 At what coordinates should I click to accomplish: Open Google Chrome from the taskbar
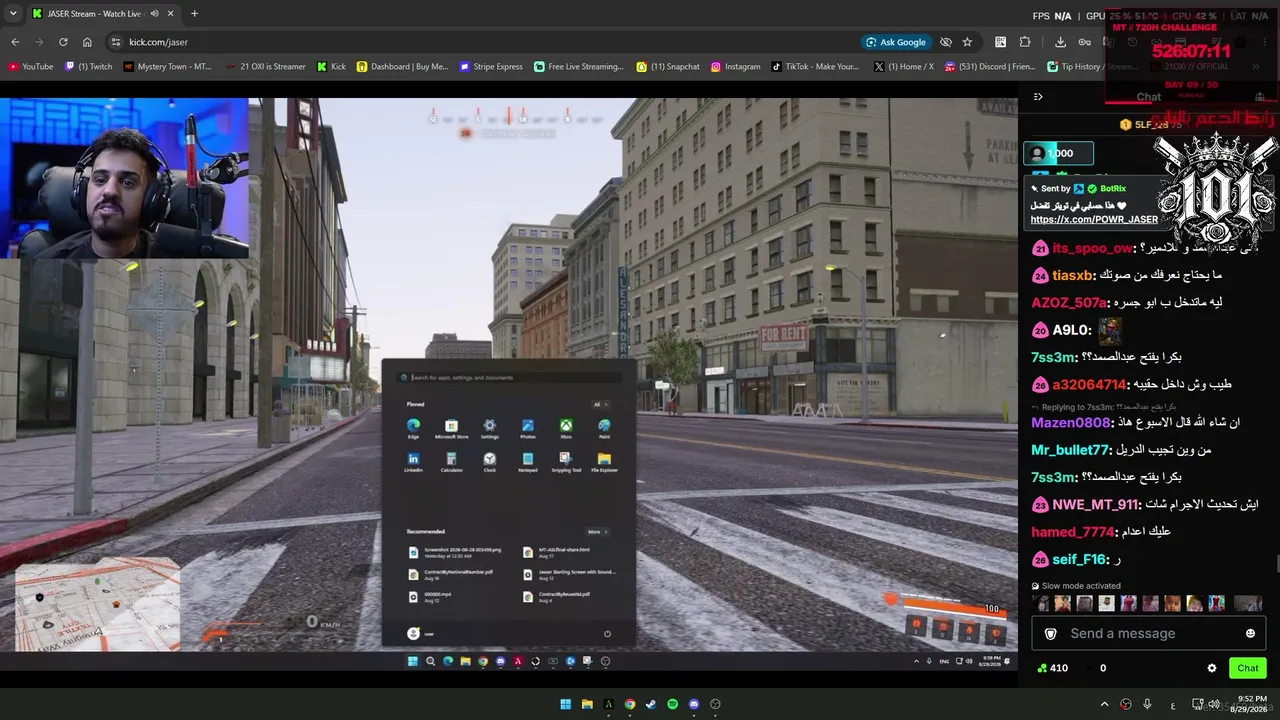[629, 704]
